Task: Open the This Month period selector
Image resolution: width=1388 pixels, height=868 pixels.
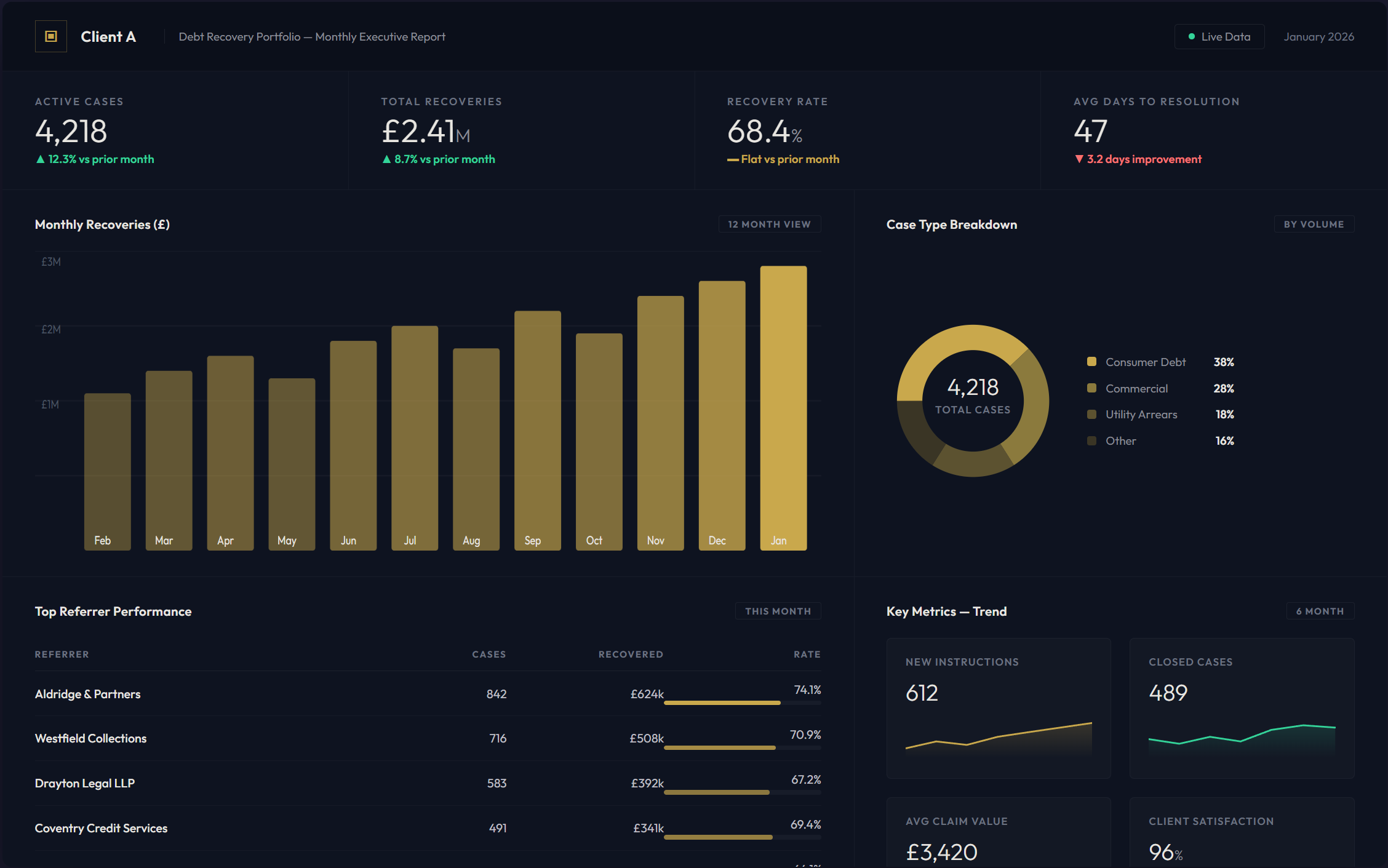Action: coord(778,611)
